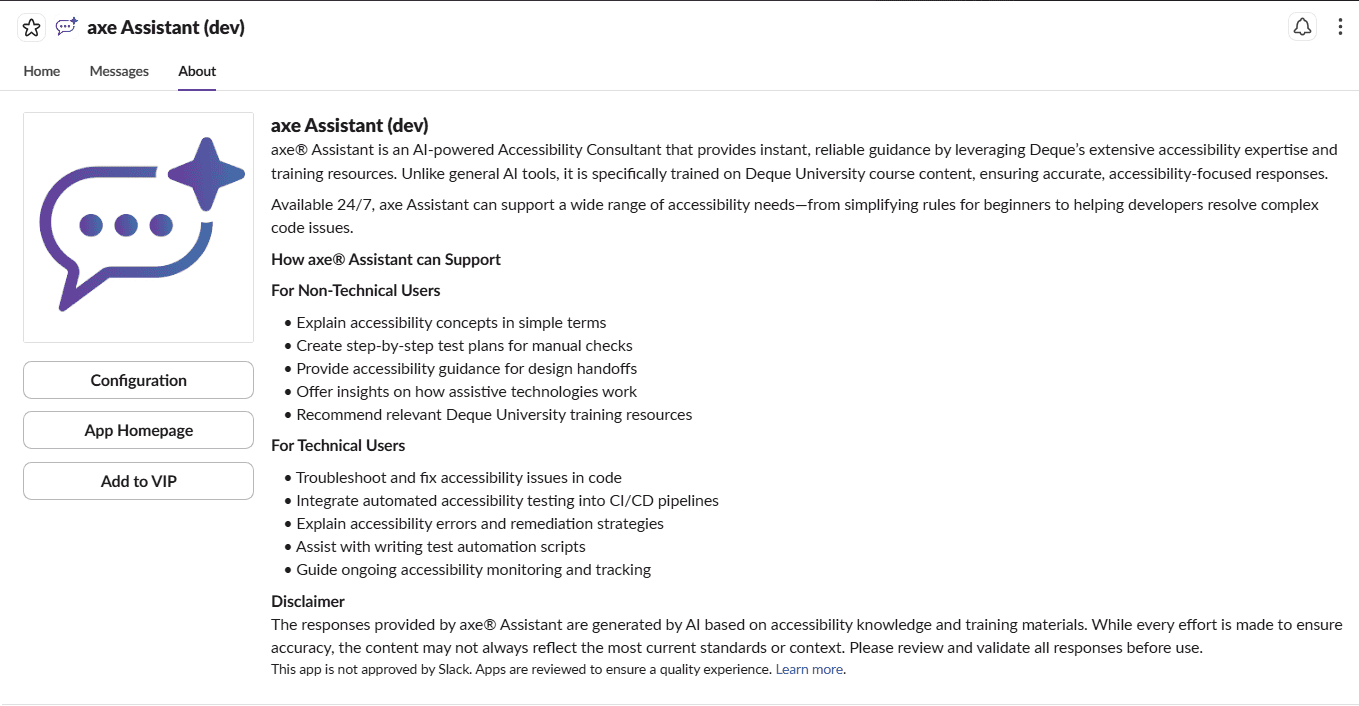Click the axe Assistant (dev) title in the header
This screenshot has width=1359, height=706.
coord(166,28)
